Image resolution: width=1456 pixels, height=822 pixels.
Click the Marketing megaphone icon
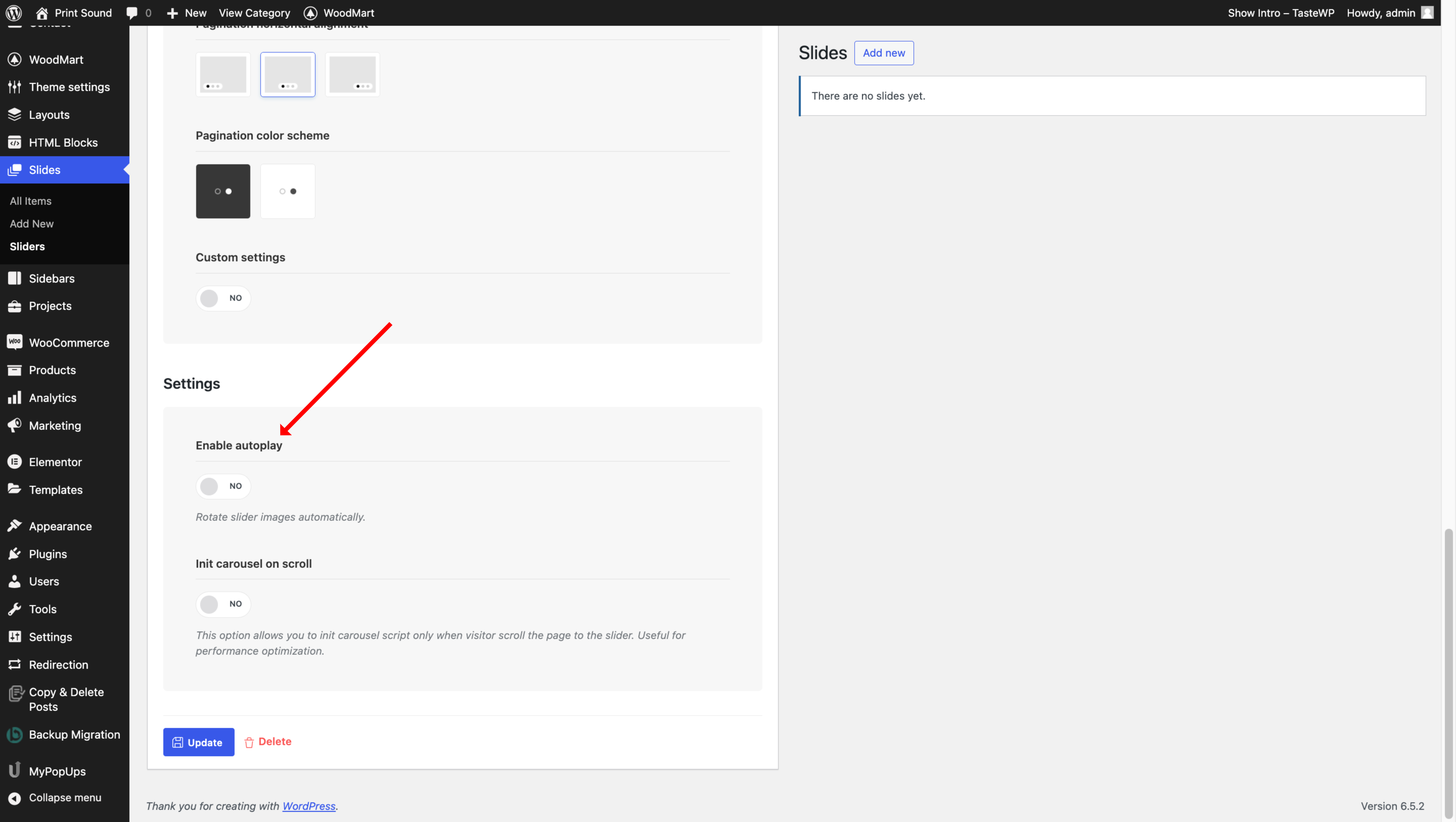pos(15,425)
